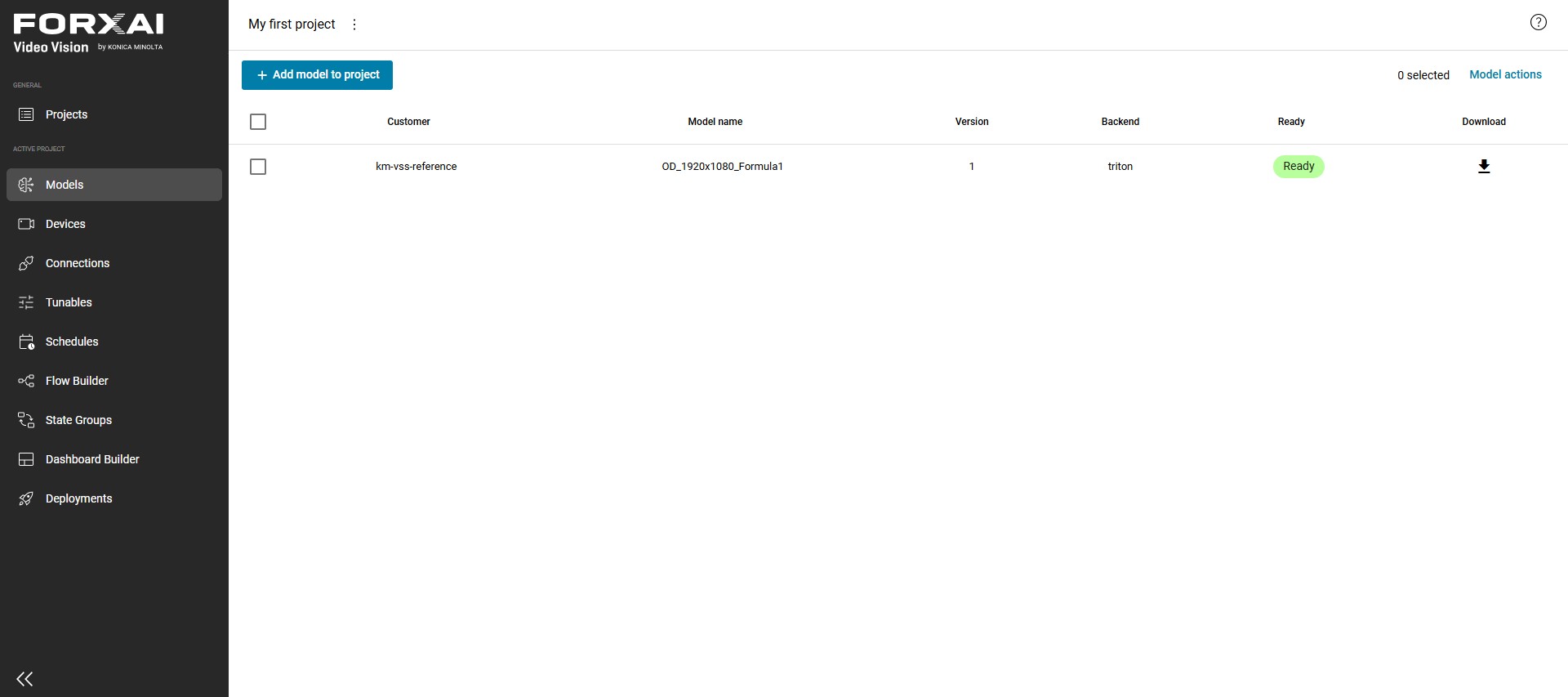The image size is (1568, 697).
Task: Click Add model to project button
Action: pos(317,75)
